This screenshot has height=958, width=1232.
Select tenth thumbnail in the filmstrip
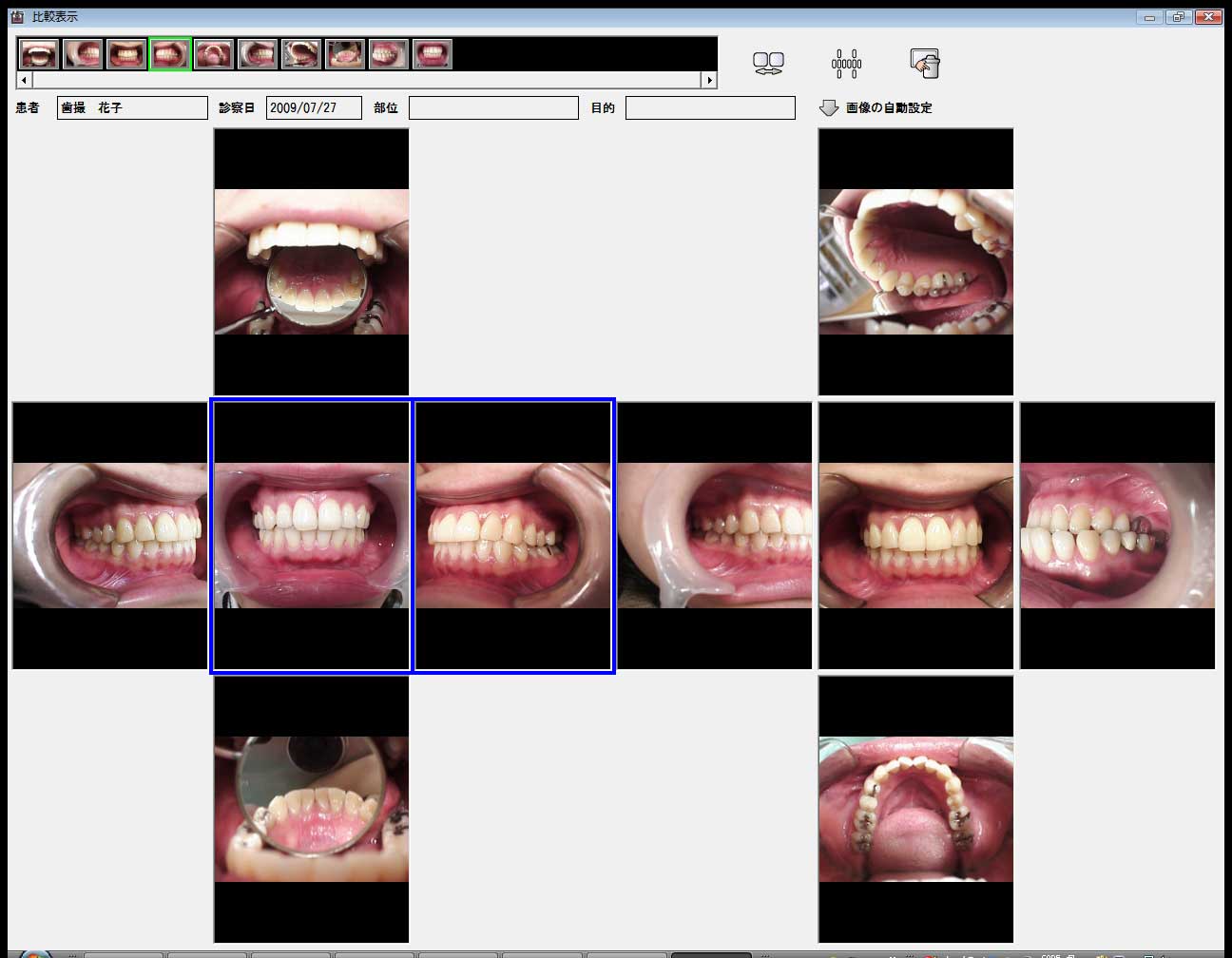433,54
